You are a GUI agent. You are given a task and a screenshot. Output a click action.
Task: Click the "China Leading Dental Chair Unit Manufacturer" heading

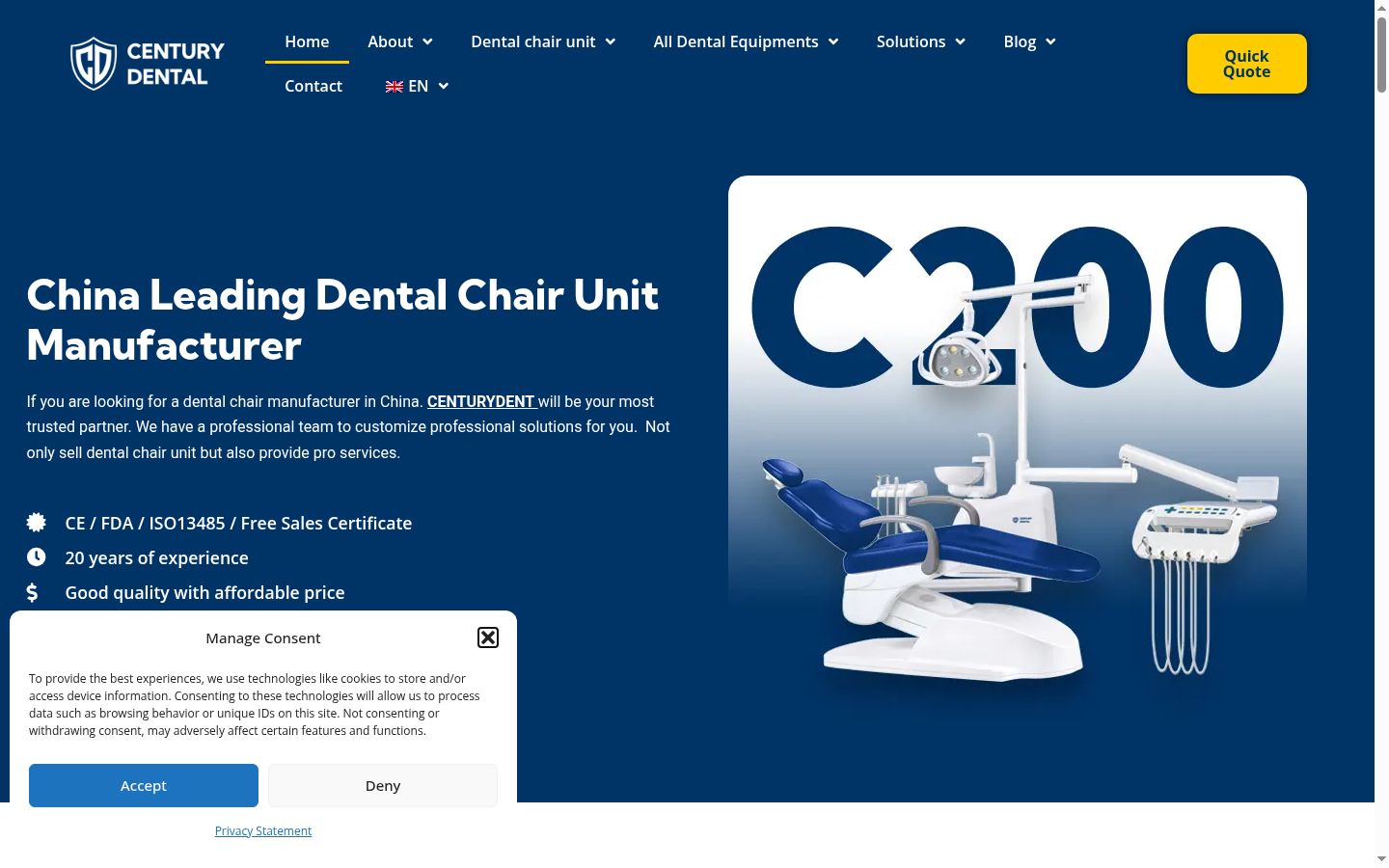point(342,320)
